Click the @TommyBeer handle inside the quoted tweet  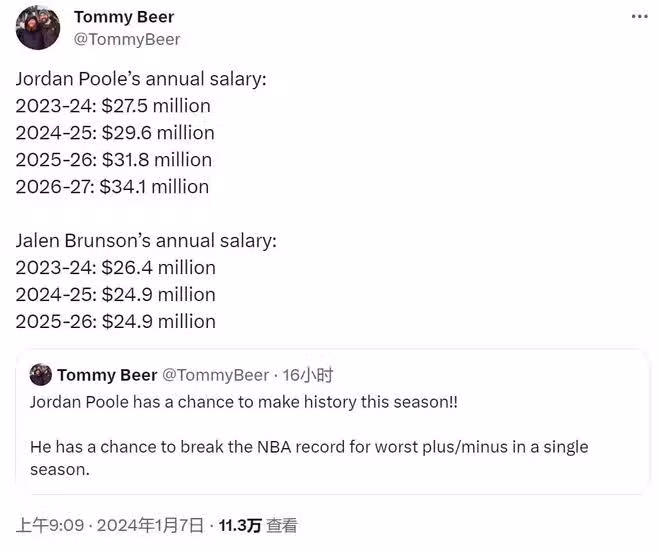click(x=215, y=375)
